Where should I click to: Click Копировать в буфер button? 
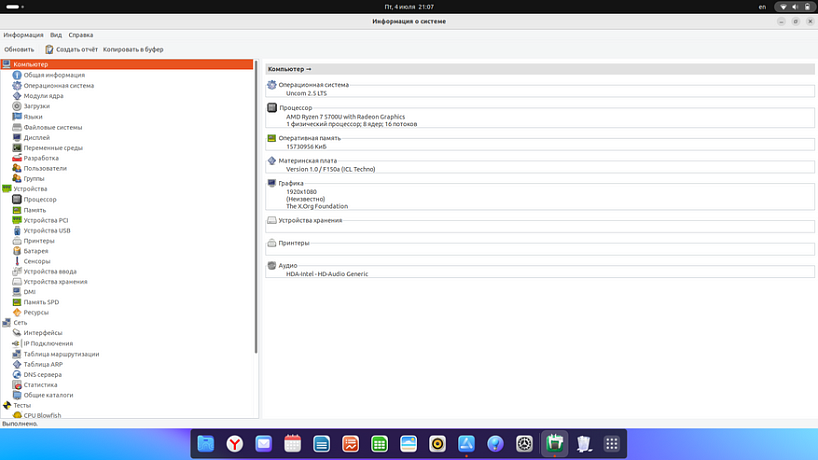(x=133, y=49)
